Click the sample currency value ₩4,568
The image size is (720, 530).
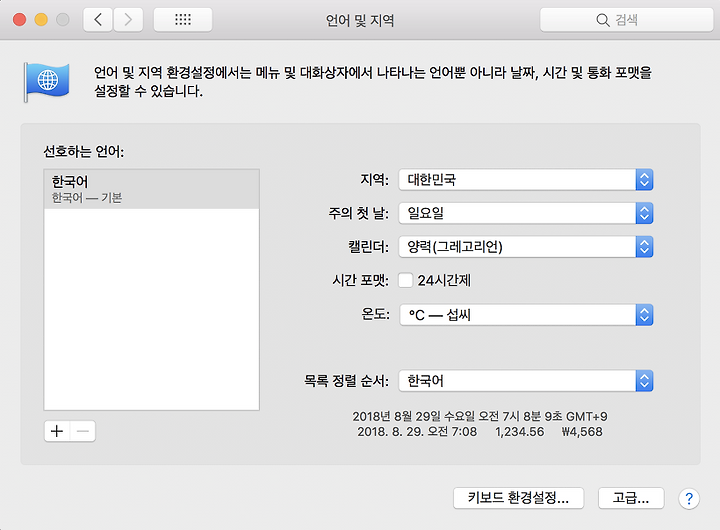coord(582,432)
